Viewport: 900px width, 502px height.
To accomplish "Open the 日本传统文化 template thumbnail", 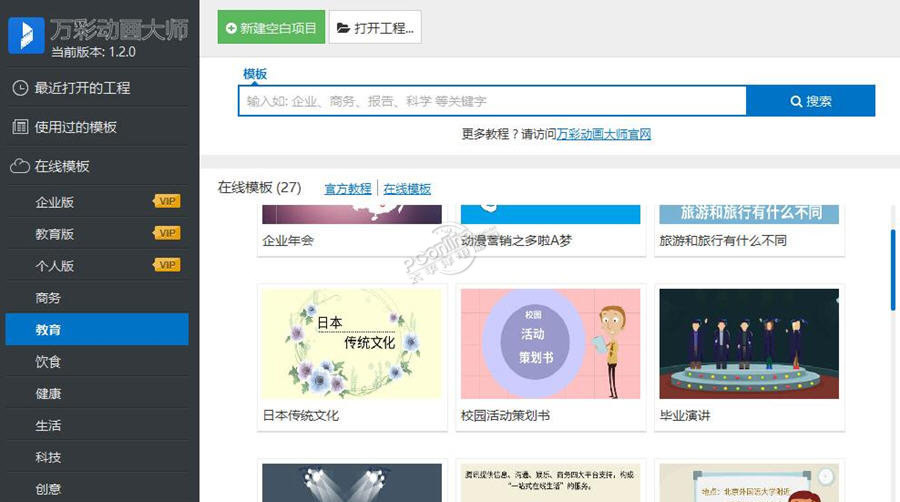I will [352, 344].
